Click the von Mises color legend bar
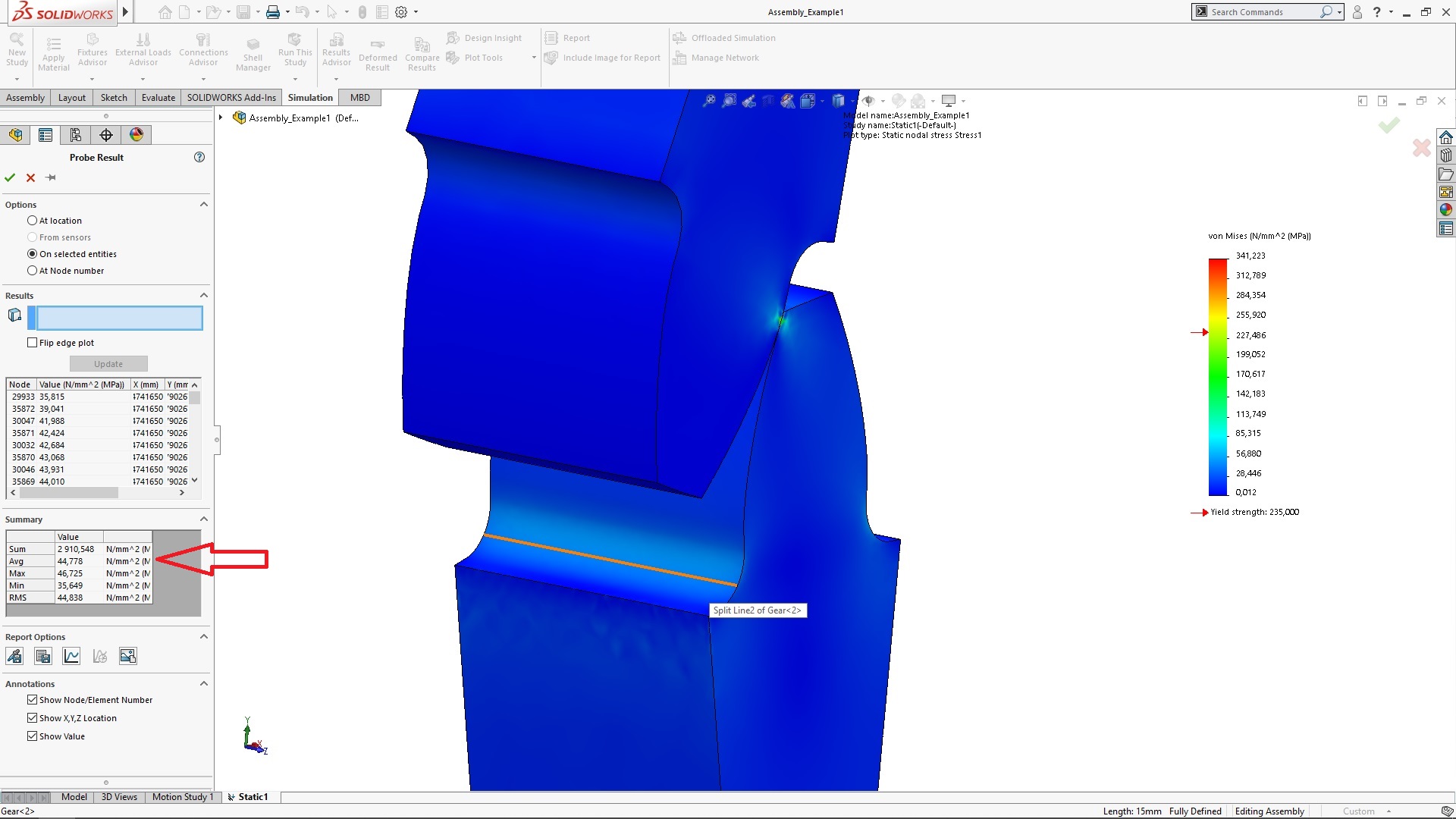 click(x=1218, y=377)
